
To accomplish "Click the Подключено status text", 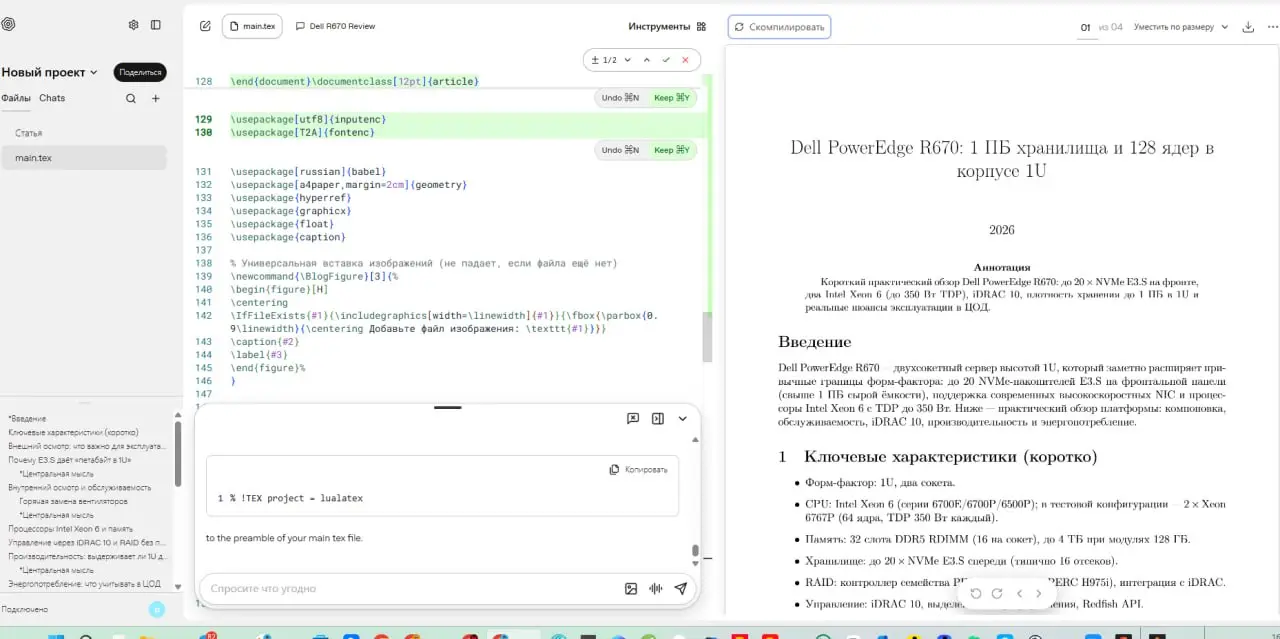I will (25, 609).
